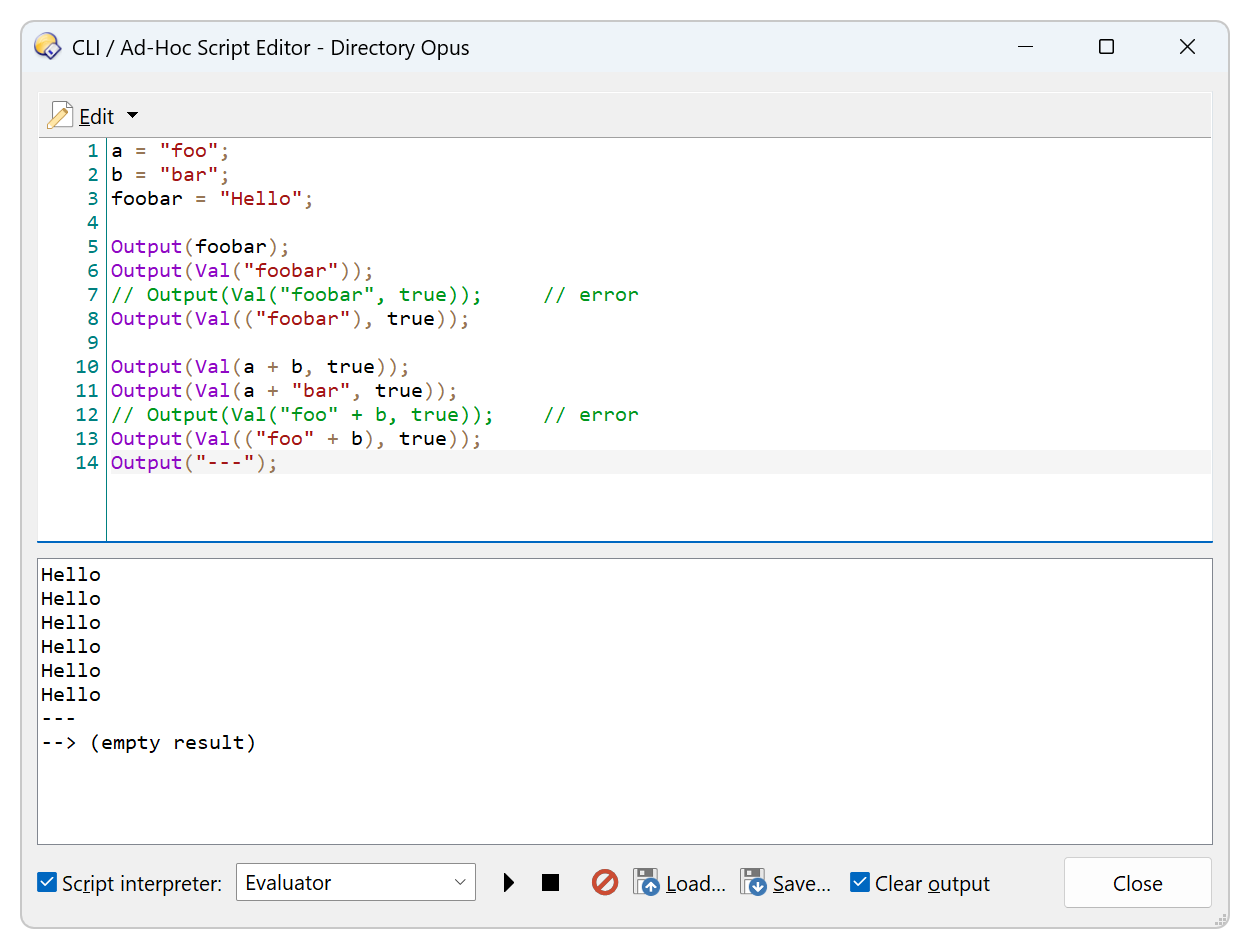This screenshot has width=1250, height=949.
Task: Click the Save... button label
Action: [802, 884]
